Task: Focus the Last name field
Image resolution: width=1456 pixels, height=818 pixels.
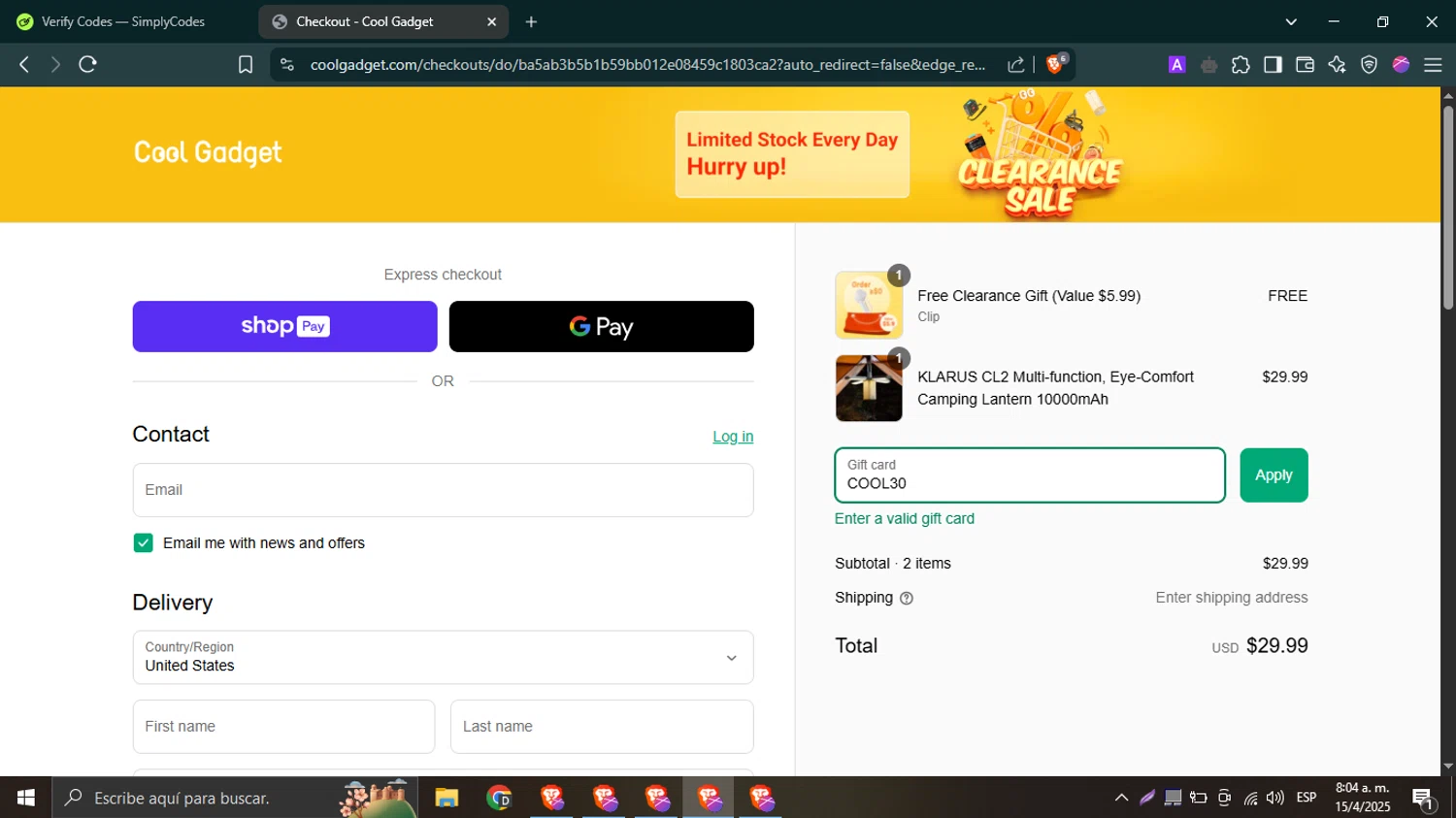Action: [602, 727]
